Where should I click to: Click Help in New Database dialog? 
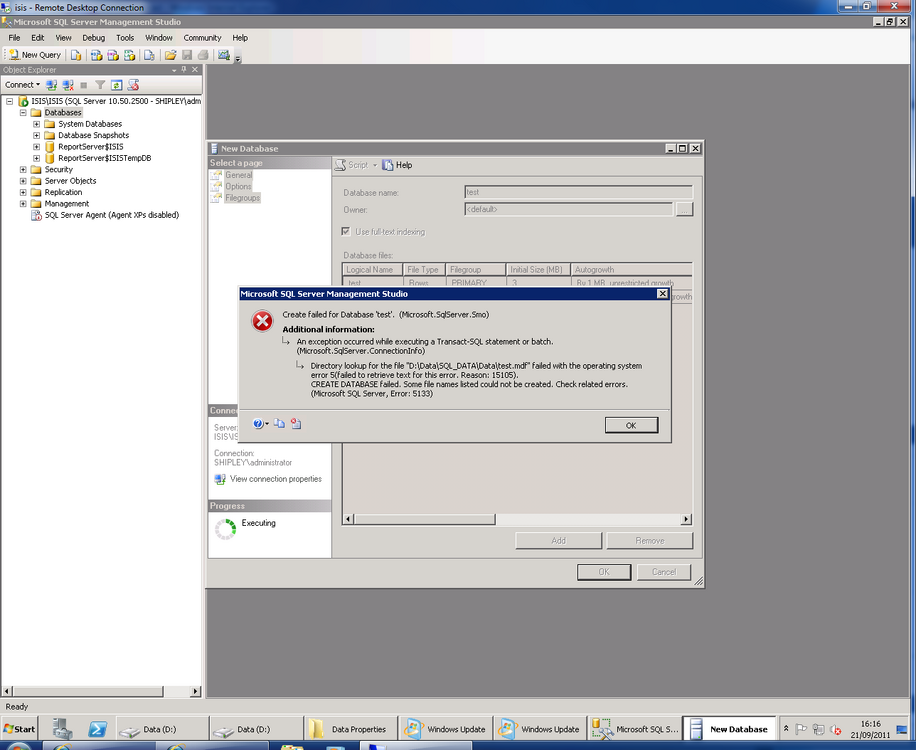pos(397,165)
